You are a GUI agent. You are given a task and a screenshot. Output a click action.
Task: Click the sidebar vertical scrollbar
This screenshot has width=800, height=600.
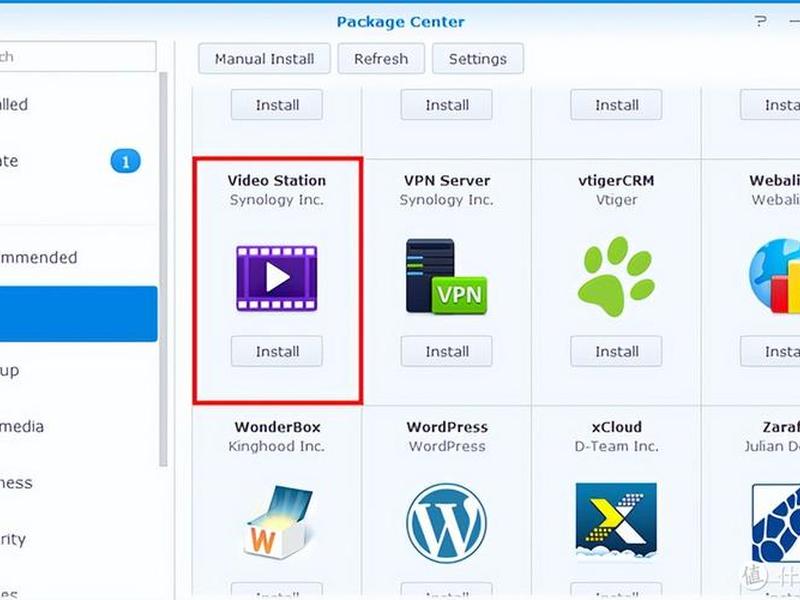coord(163,269)
